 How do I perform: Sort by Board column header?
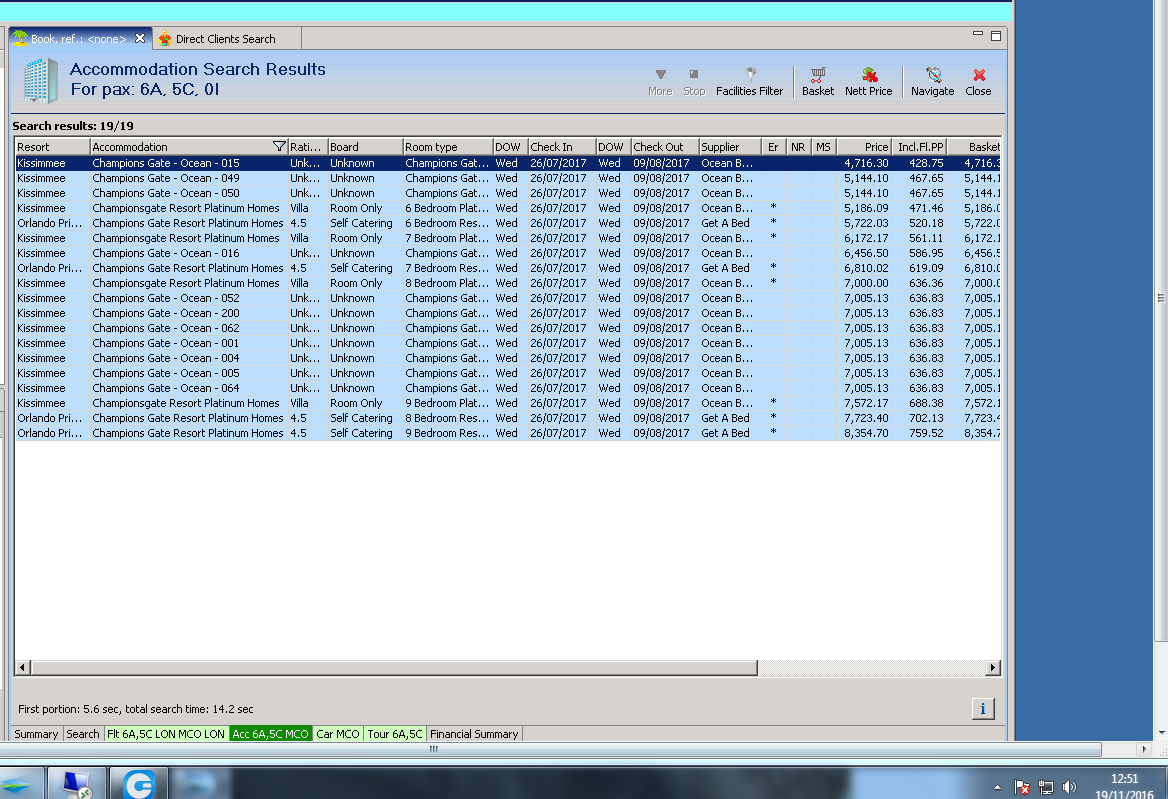coord(365,147)
